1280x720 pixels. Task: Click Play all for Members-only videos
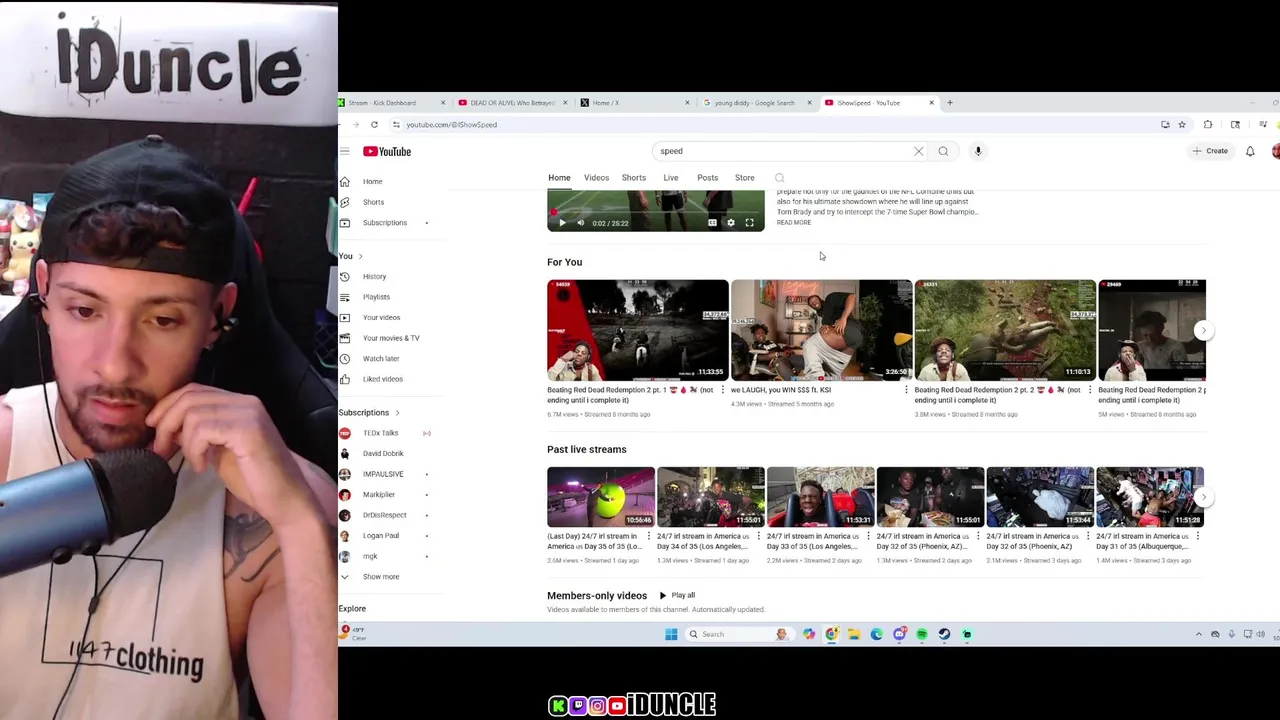pyautogui.click(x=677, y=595)
